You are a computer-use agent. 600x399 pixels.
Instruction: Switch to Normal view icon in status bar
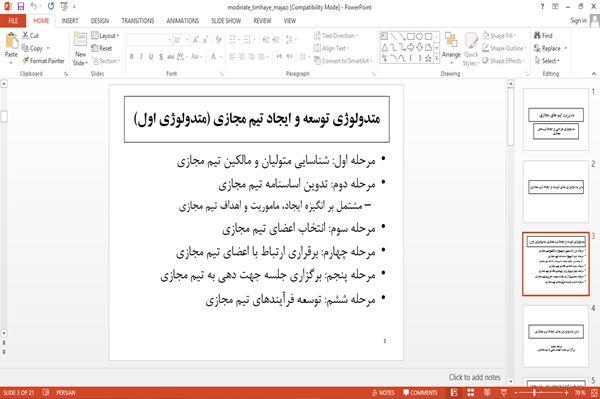click(x=454, y=392)
